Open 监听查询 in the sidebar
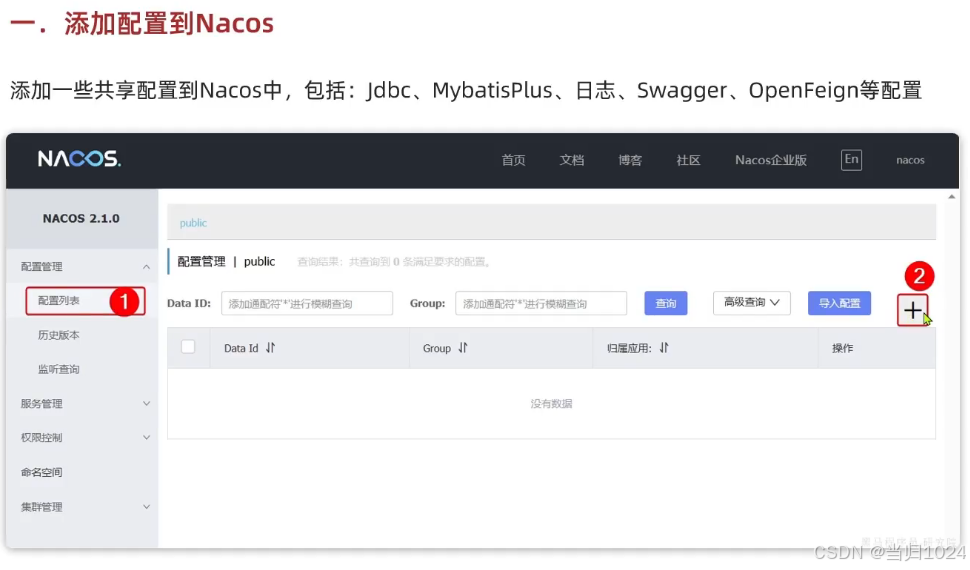Screen dimensions: 970x570 tap(59, 369)
